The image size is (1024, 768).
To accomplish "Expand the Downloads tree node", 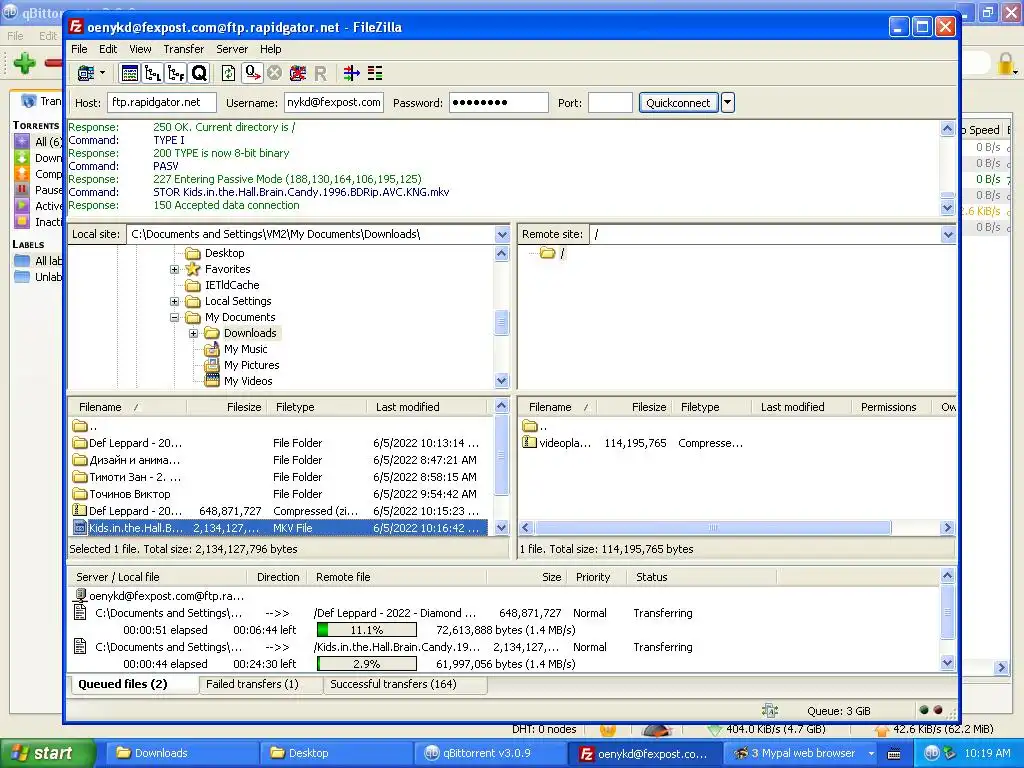I will [x=193, y=334].
